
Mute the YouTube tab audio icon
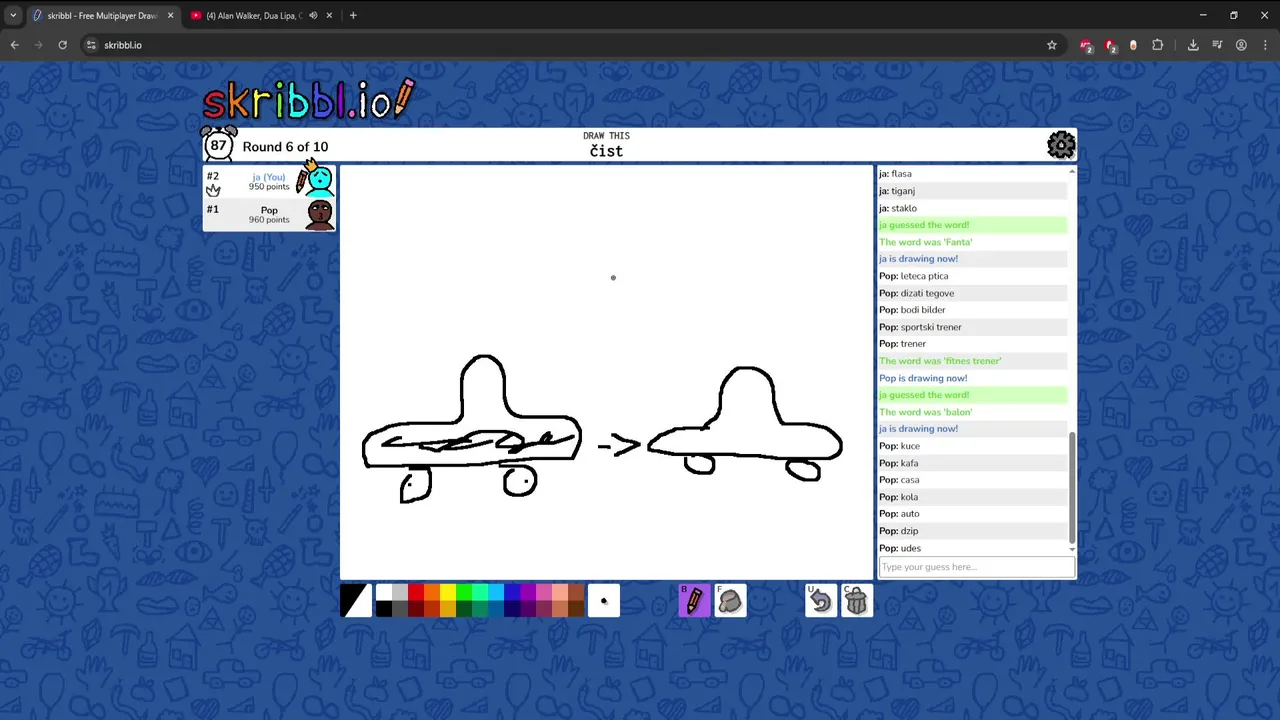pyautogui.click(x=313, y=16)
